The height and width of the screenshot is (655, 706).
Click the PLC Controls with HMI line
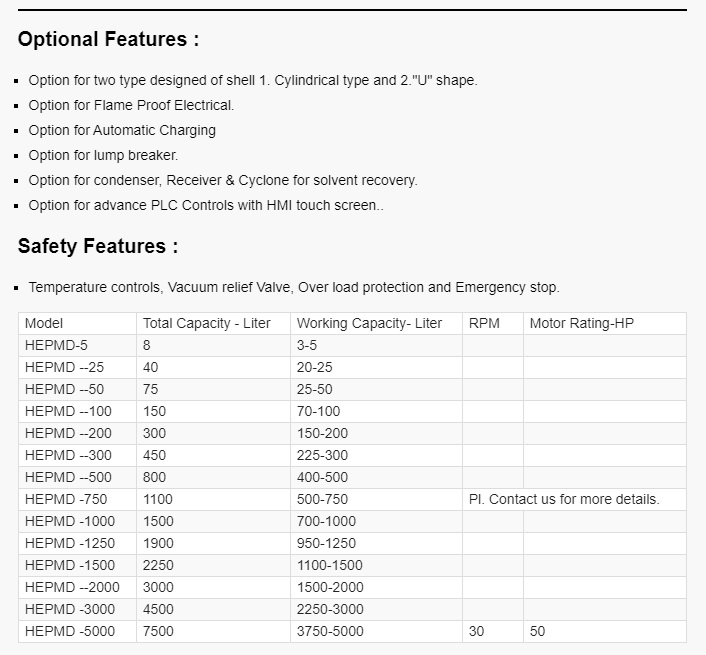(206, 205)
